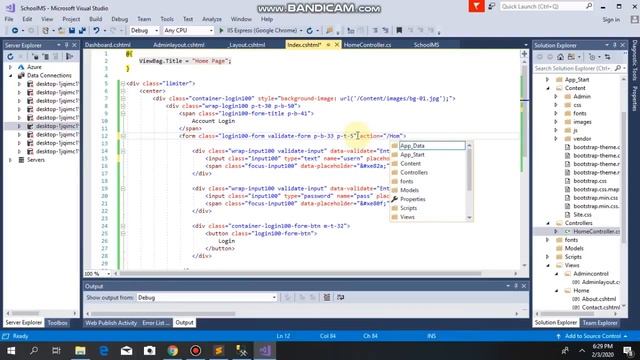Click Home icon in Solution Explorer toolbar
Viewport: 640px width, 360px height.
pyautogui.click(x=560, y=57)
